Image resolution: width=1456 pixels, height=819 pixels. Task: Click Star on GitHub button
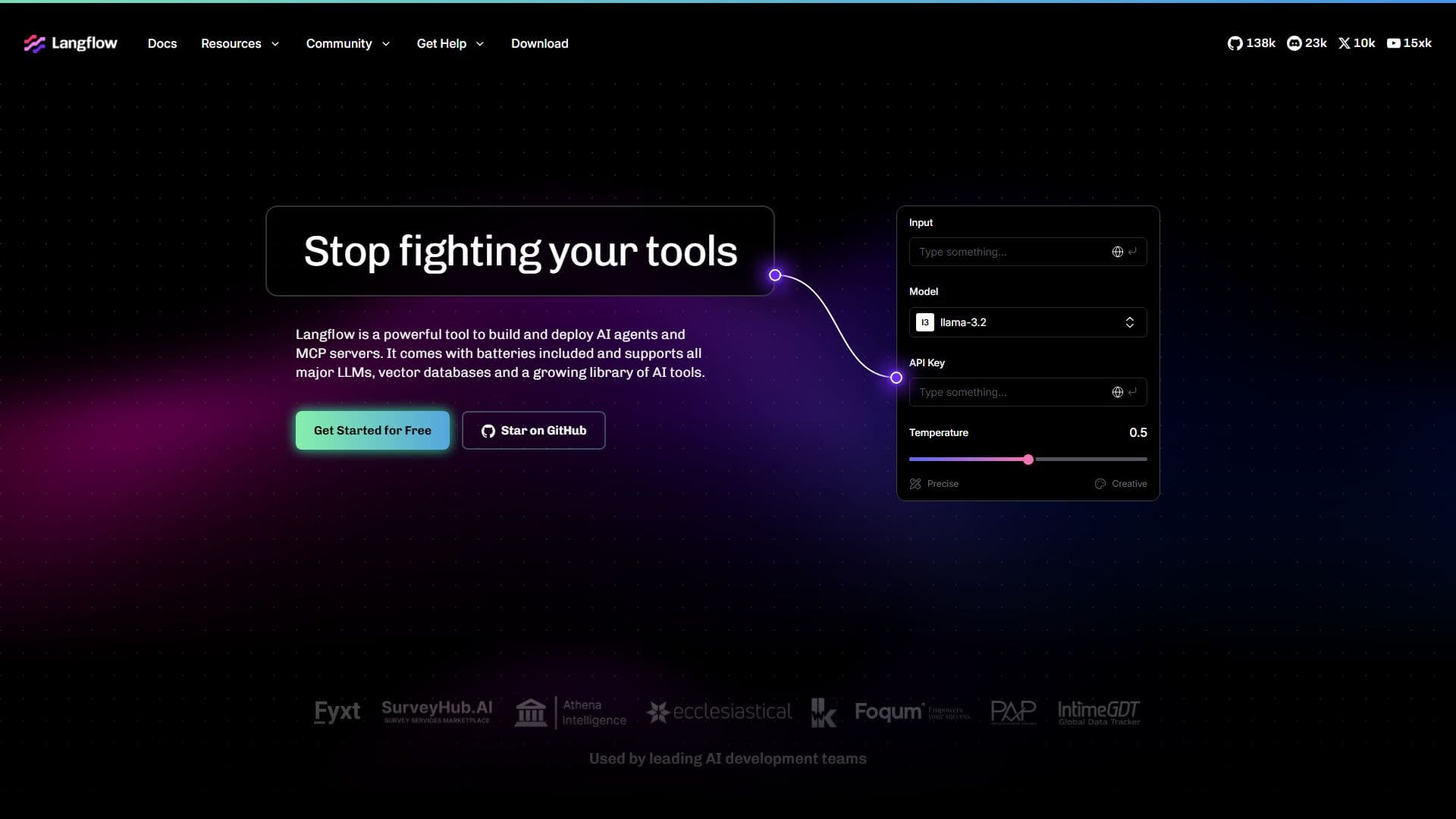tap(533, 430)
